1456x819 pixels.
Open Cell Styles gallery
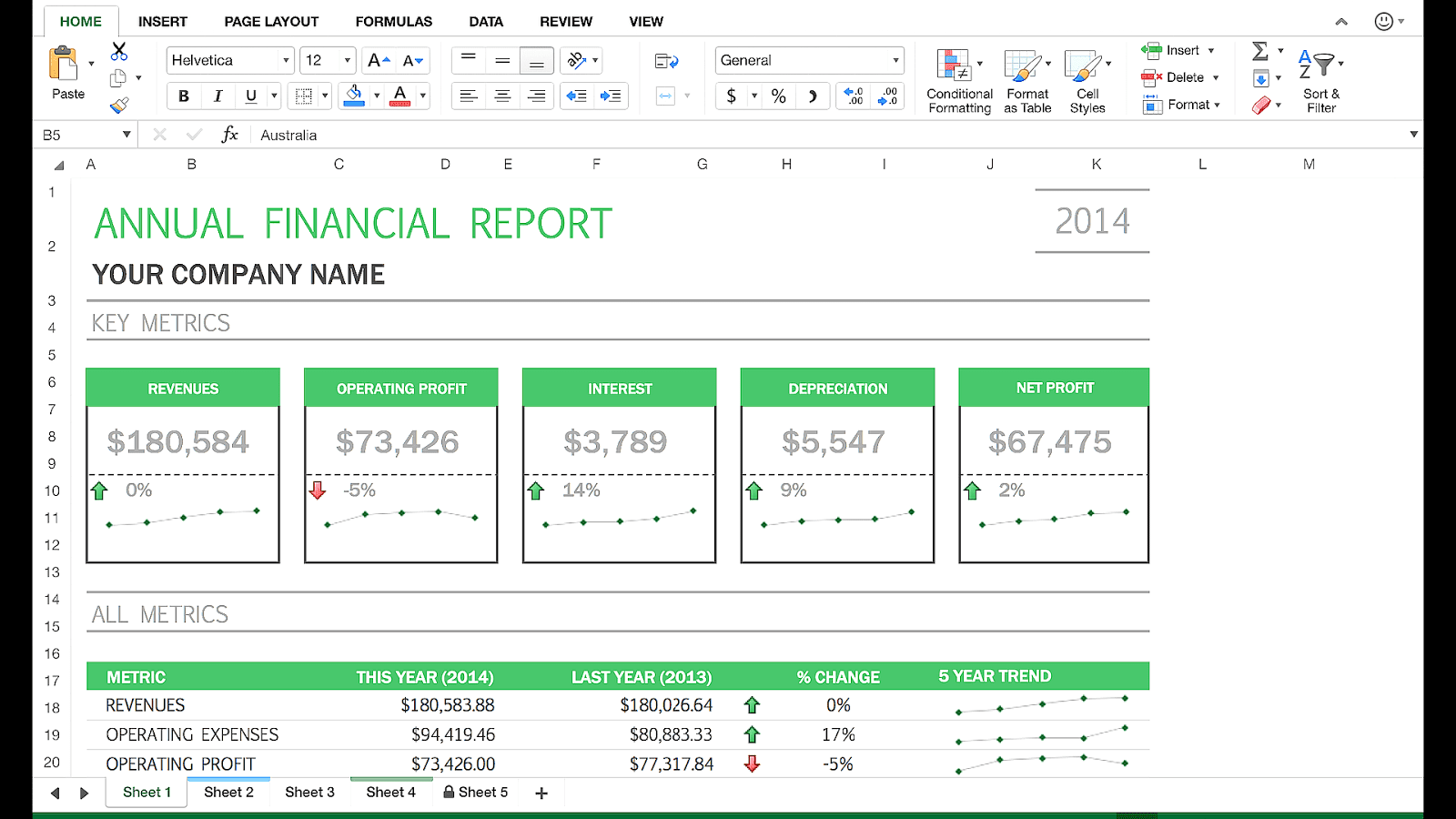1087,81
